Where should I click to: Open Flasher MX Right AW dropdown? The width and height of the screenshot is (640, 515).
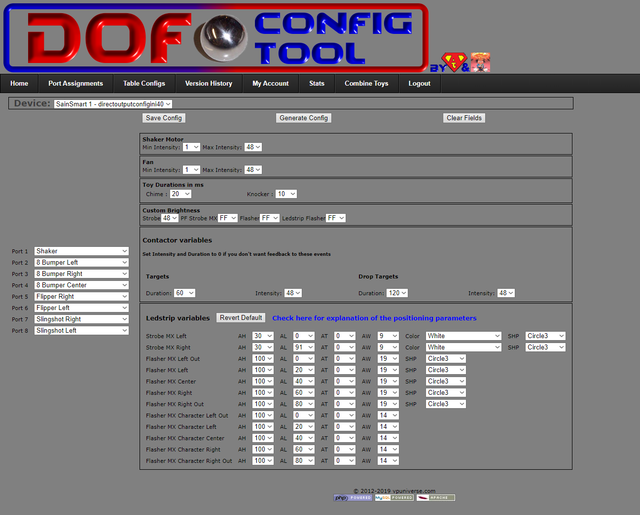click(x=388, y=393)
